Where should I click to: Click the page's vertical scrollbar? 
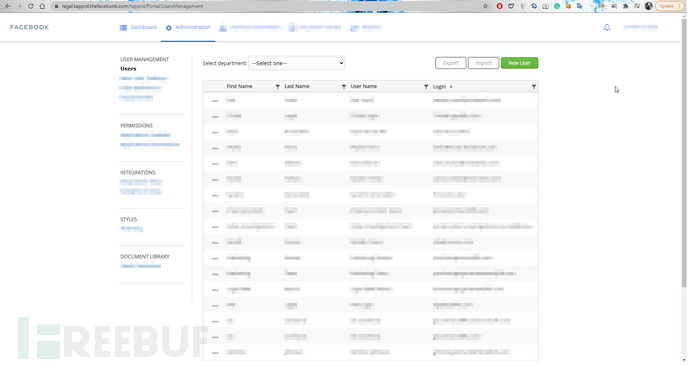tap(684, 150)
